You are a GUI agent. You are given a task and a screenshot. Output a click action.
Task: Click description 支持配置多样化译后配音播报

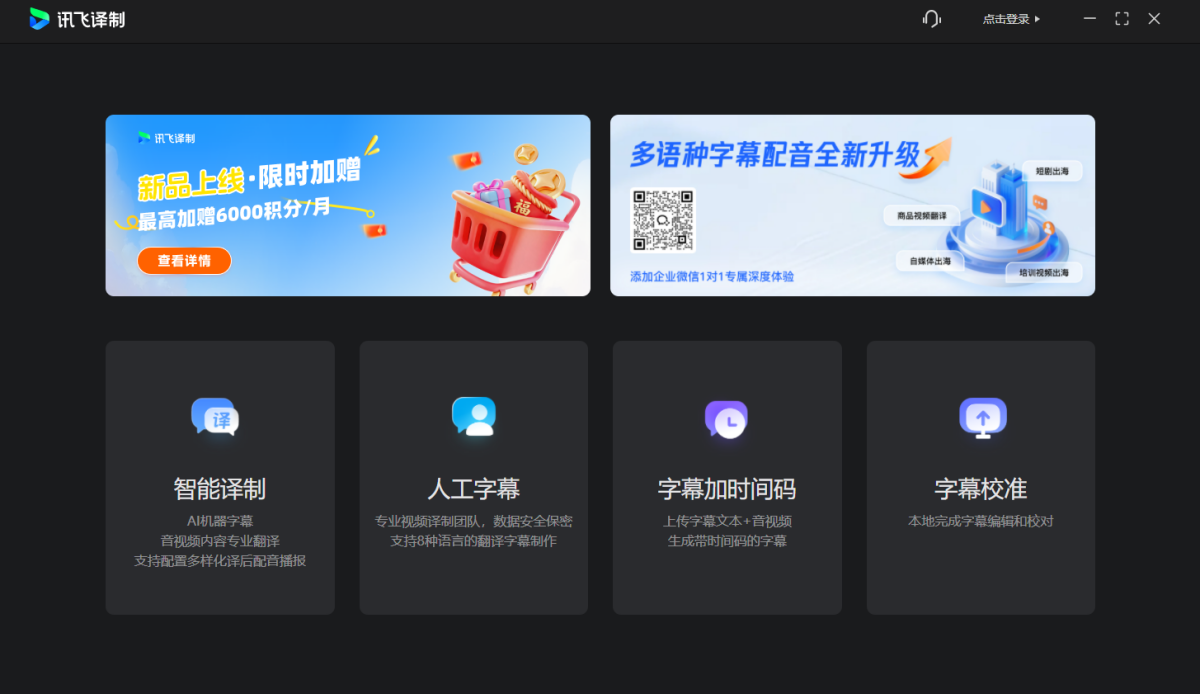220,561
